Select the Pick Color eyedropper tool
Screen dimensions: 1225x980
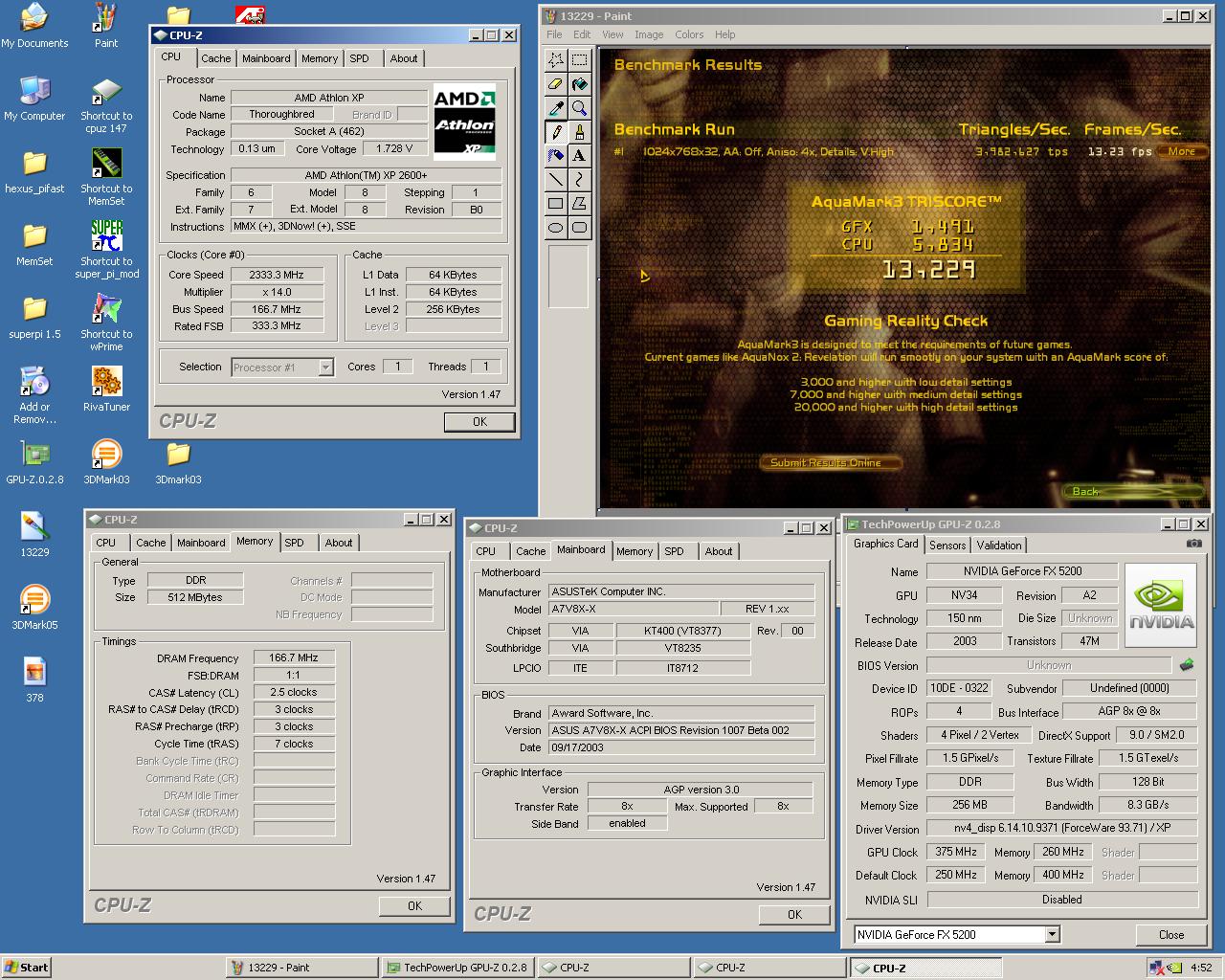click(x=555, y=107)
